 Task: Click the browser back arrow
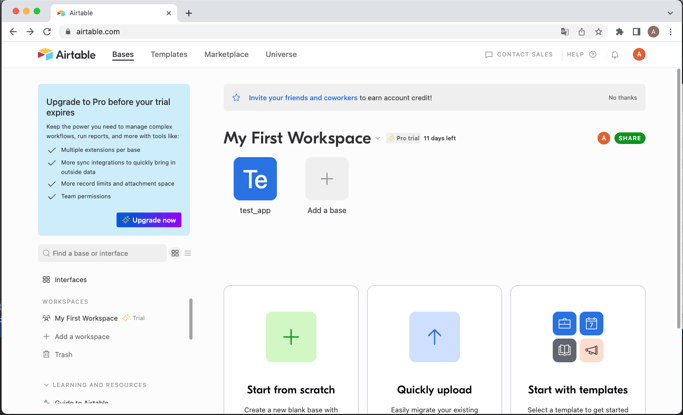point(13,31)
